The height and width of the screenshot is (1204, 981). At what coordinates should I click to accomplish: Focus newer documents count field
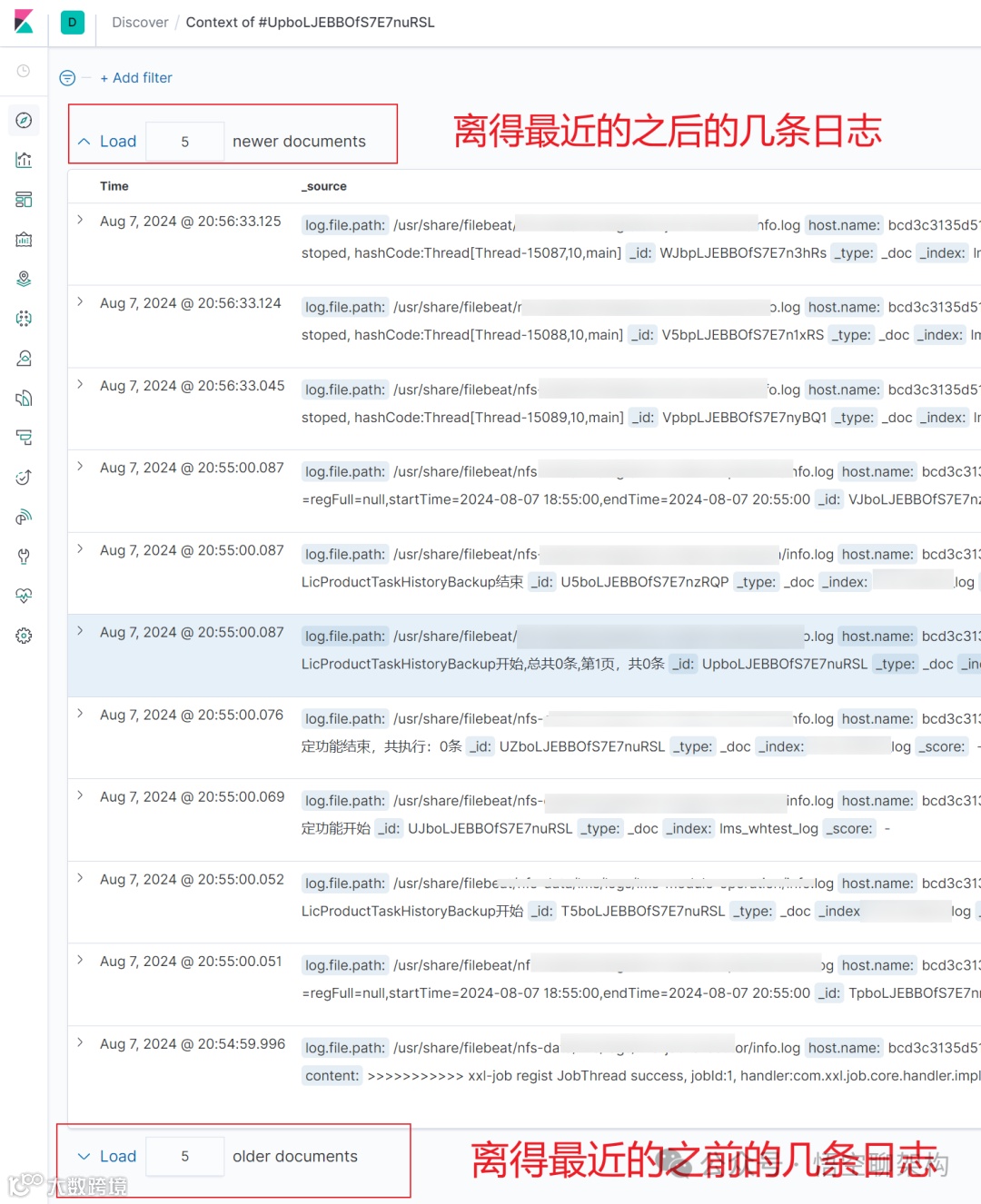click(x=184, y=142)
